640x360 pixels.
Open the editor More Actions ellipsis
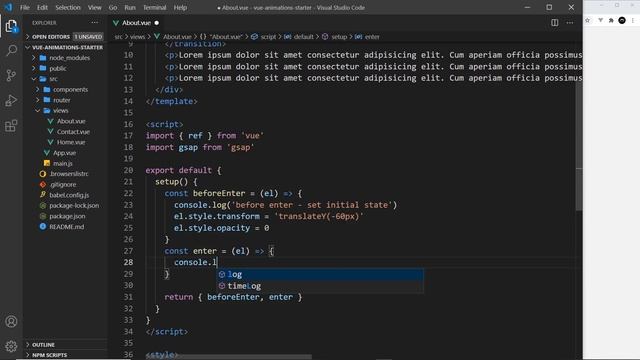[570, 23]
